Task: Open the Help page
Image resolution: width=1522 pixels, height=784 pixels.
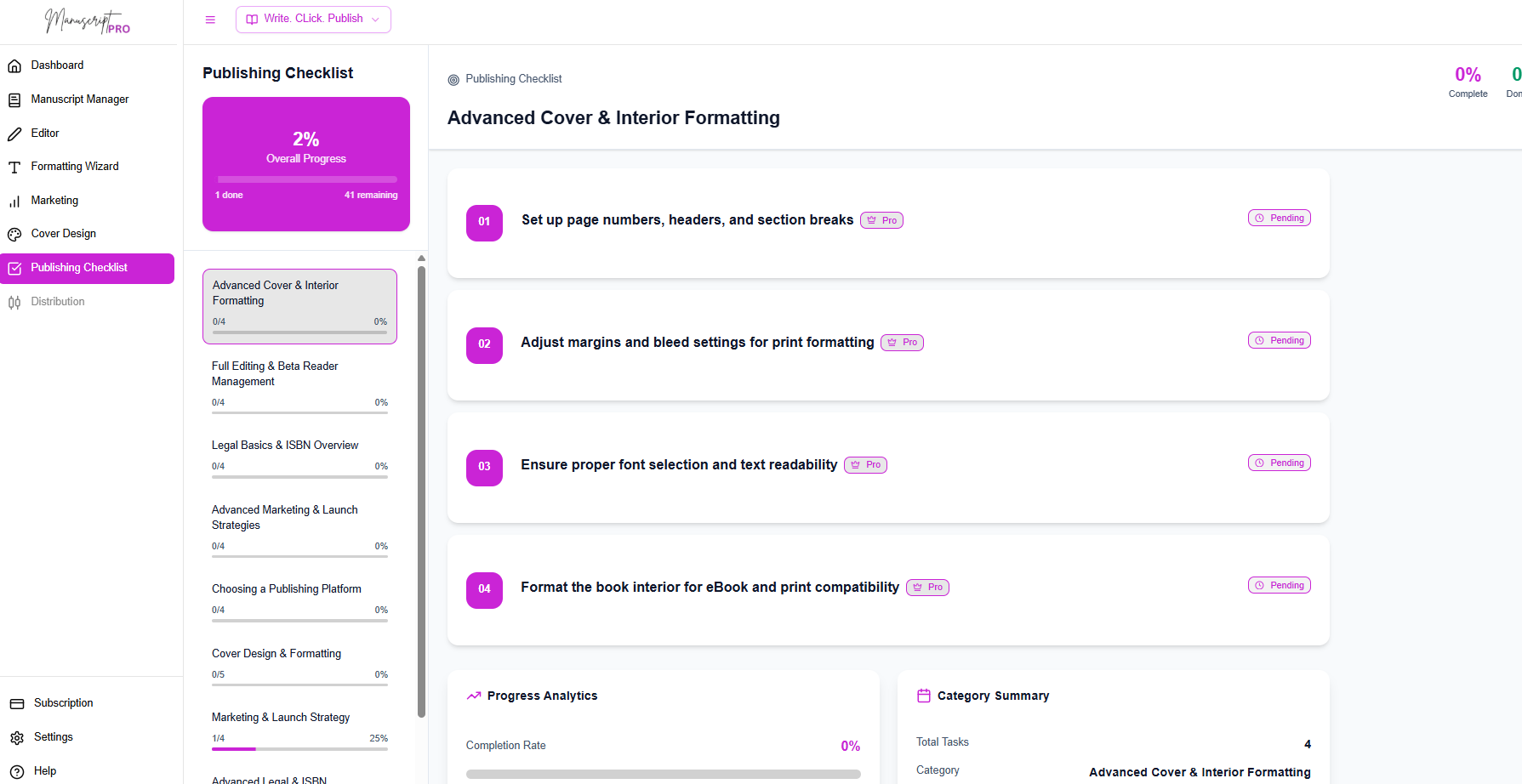Action: coord(45,770)
